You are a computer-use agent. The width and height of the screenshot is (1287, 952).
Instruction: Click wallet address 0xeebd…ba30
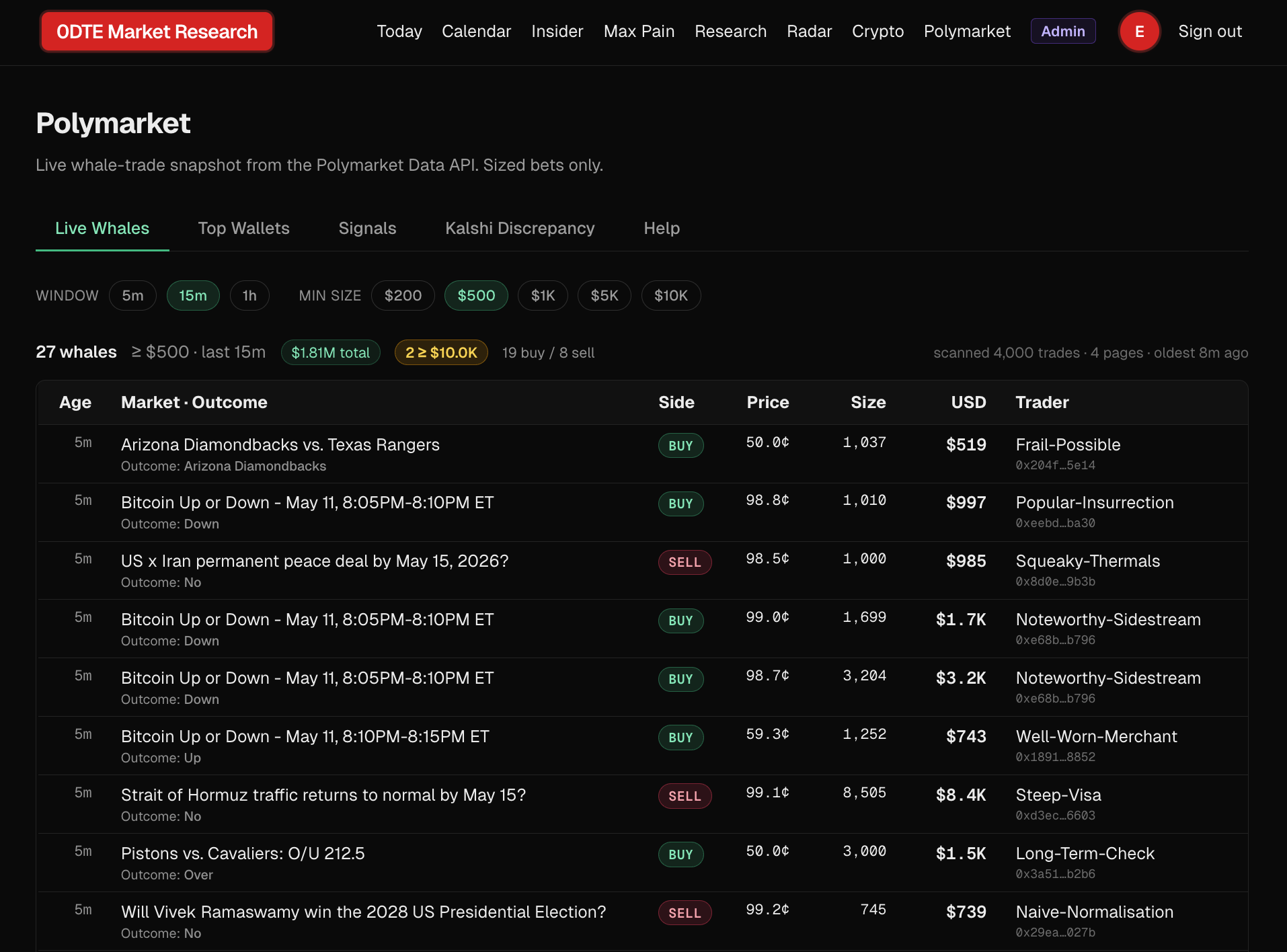(x=1055, y=523)
